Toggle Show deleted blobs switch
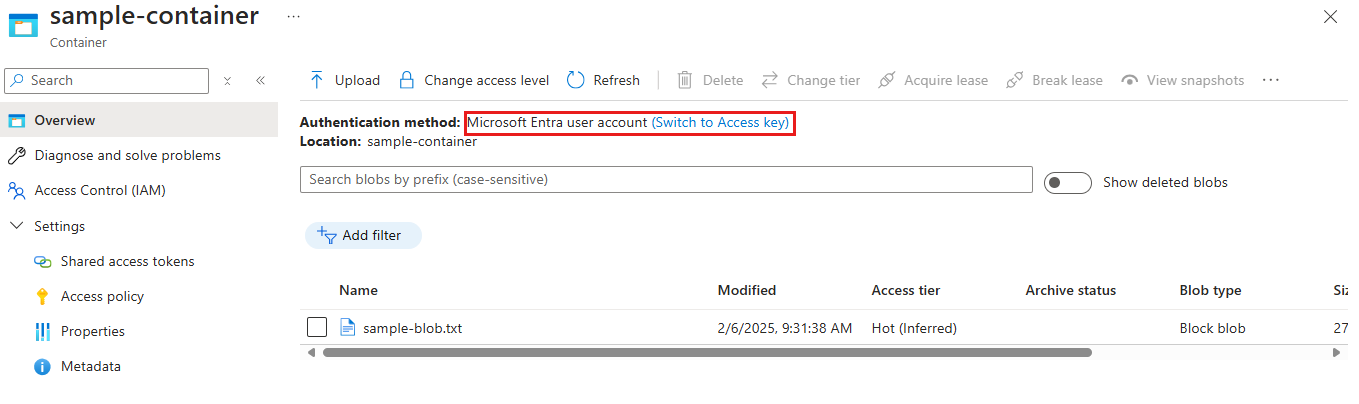Screen dimensions: 1359x404 [x=1067, y=183]
